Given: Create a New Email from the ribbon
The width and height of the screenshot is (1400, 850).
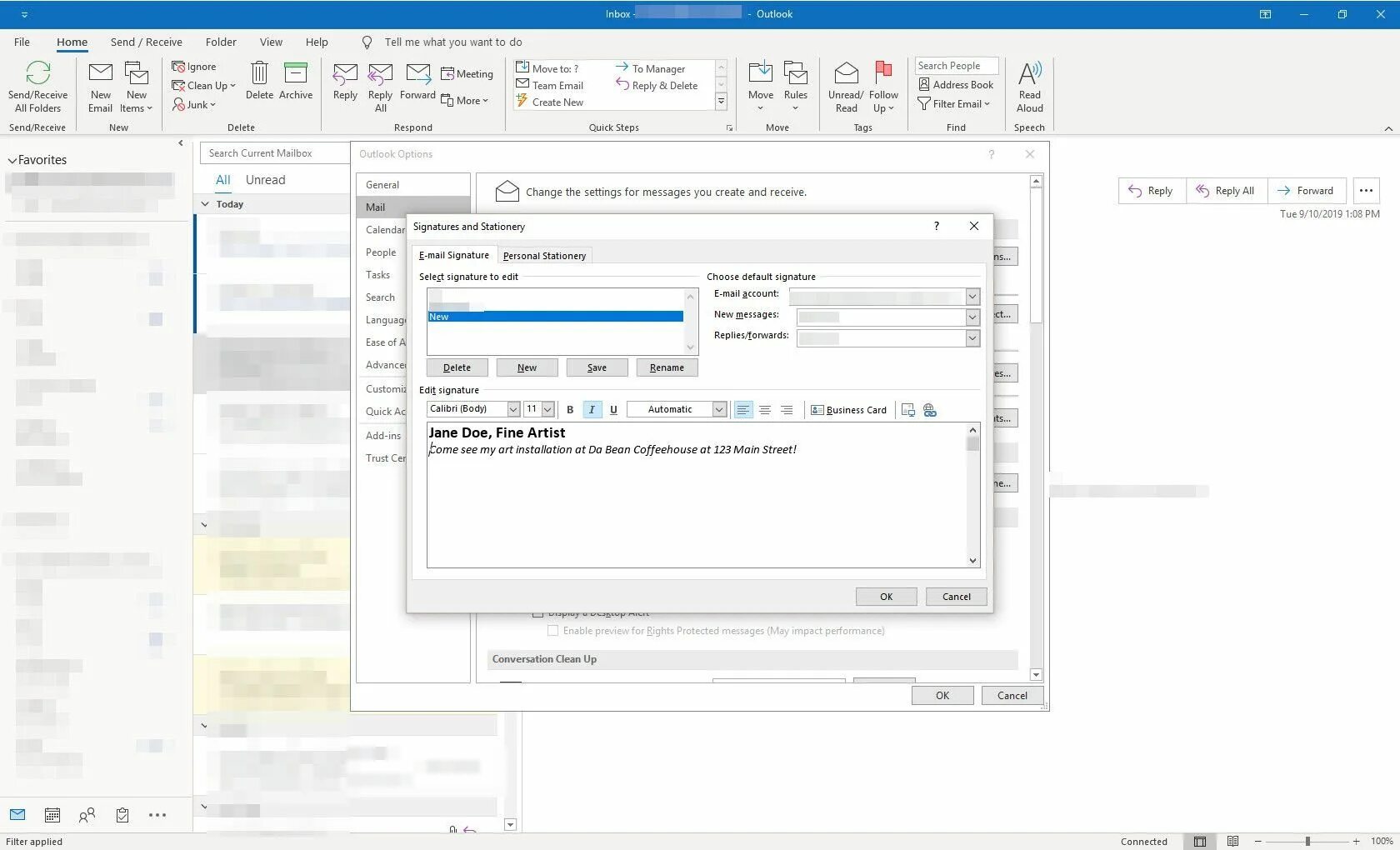Looking at the screenshot, I should tap(101, 87).
